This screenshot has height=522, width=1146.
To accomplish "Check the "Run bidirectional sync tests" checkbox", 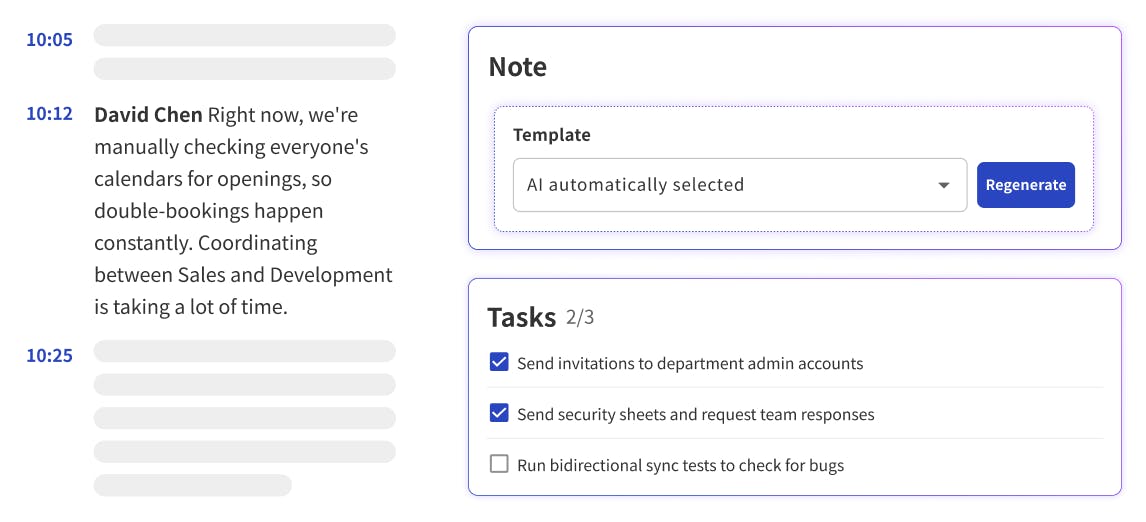I will tap(499, 464).
